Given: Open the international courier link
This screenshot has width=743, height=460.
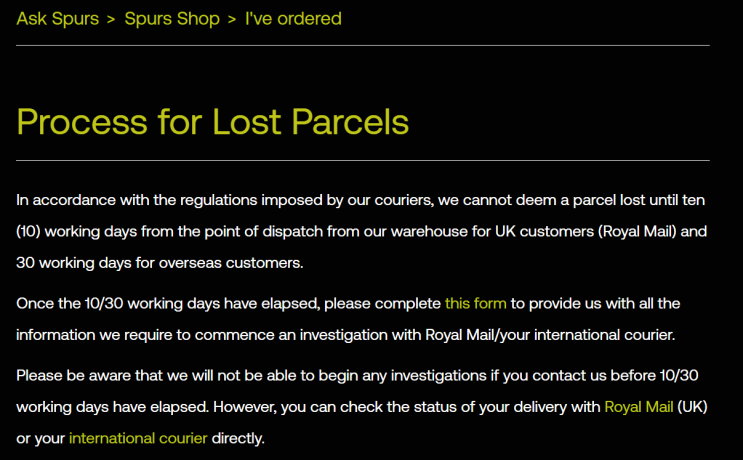Looking at the screenshot, I should coord(138,438).
